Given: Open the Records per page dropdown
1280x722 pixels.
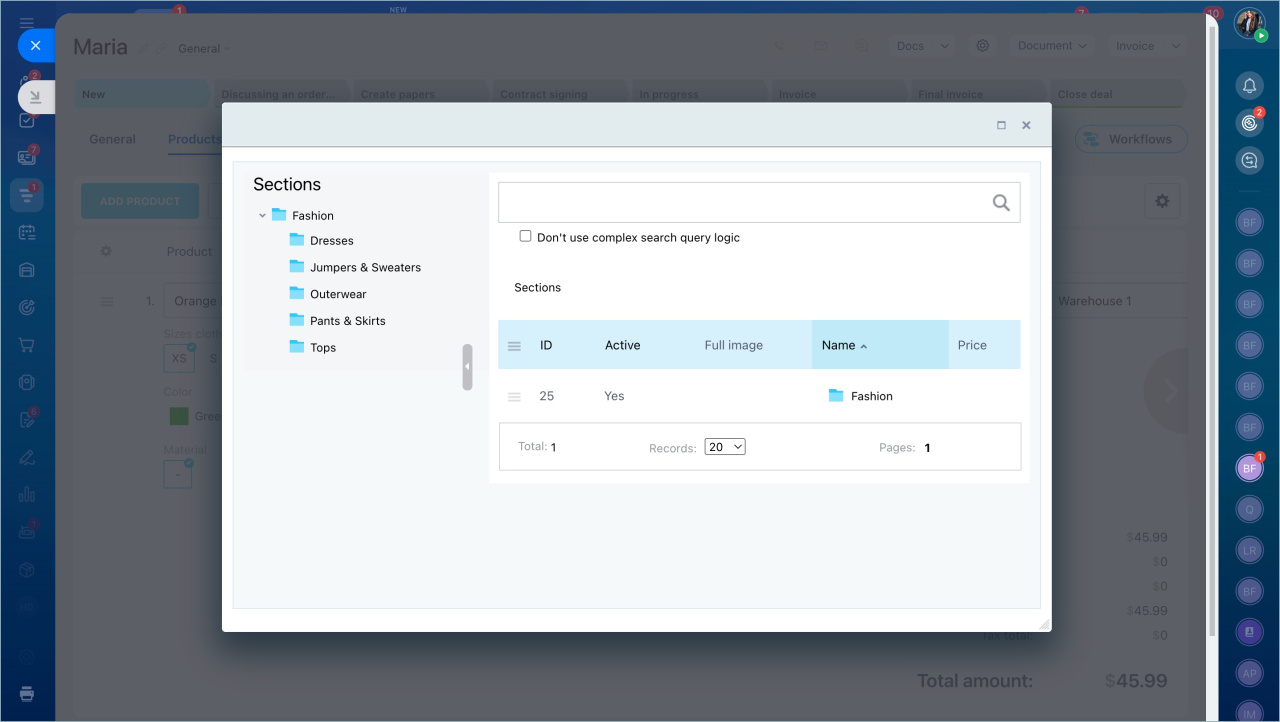Looking at the screenshot, I should (724, 447).
